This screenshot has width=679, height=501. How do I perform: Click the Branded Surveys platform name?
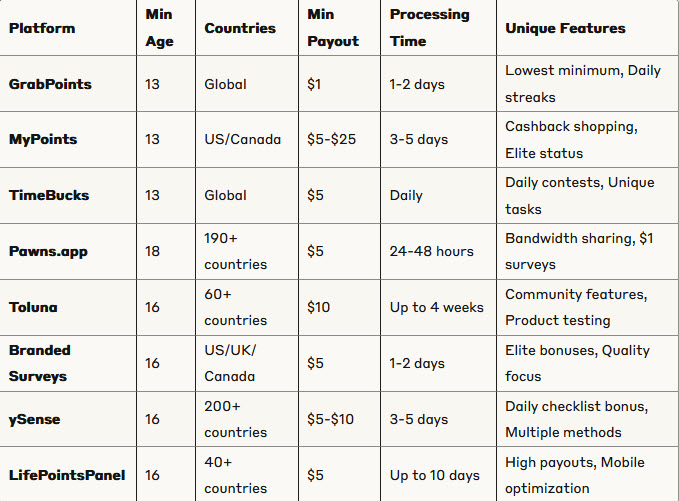coord(39,363)
